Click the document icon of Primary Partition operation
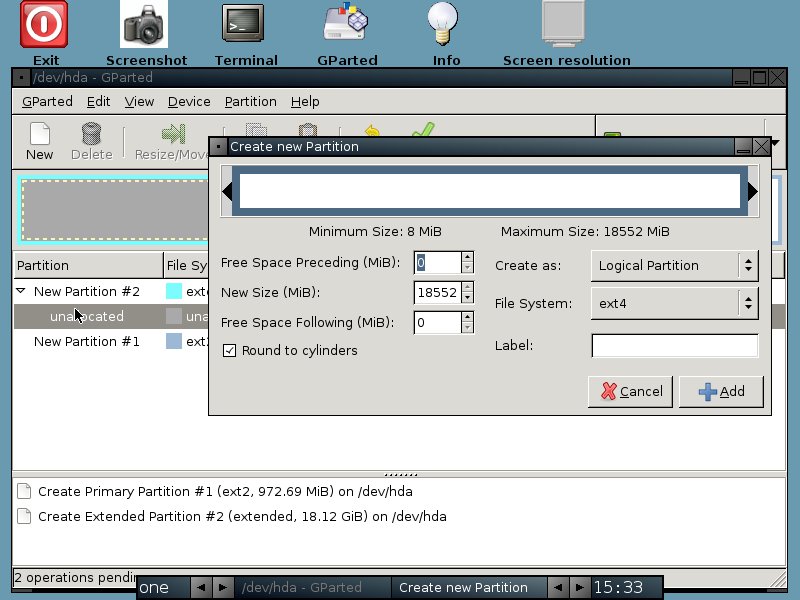This screenshot has width=800, height=600. [23, 491]
